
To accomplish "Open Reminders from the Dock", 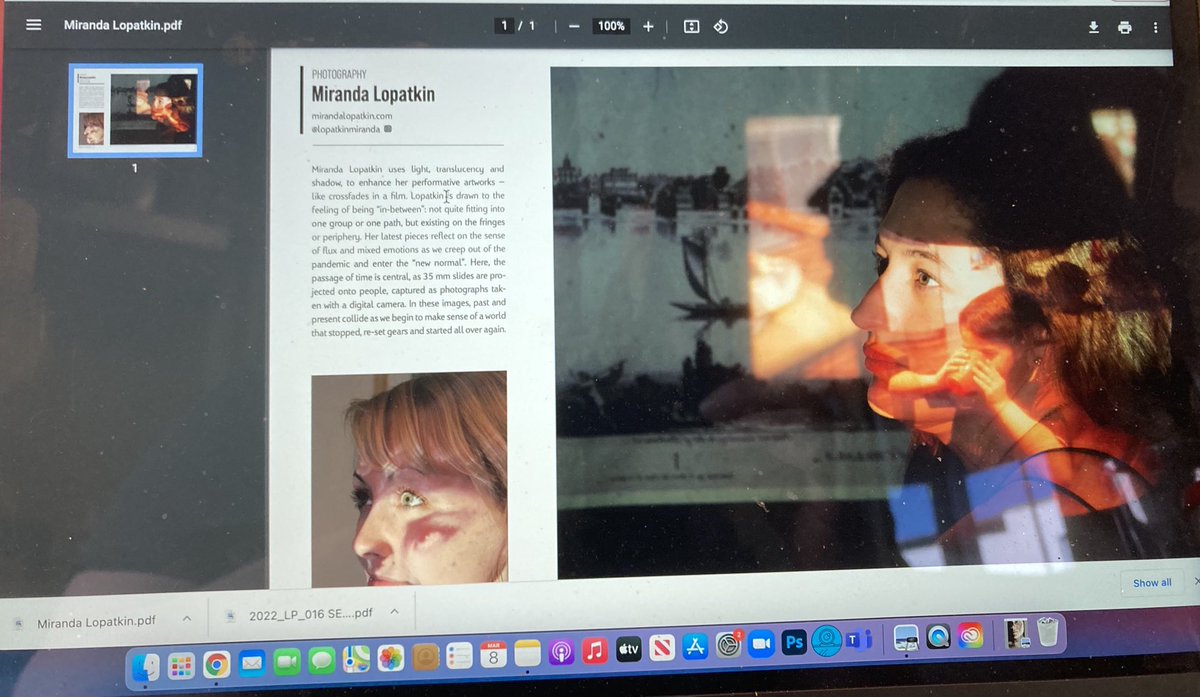I will tap(459, 656).
